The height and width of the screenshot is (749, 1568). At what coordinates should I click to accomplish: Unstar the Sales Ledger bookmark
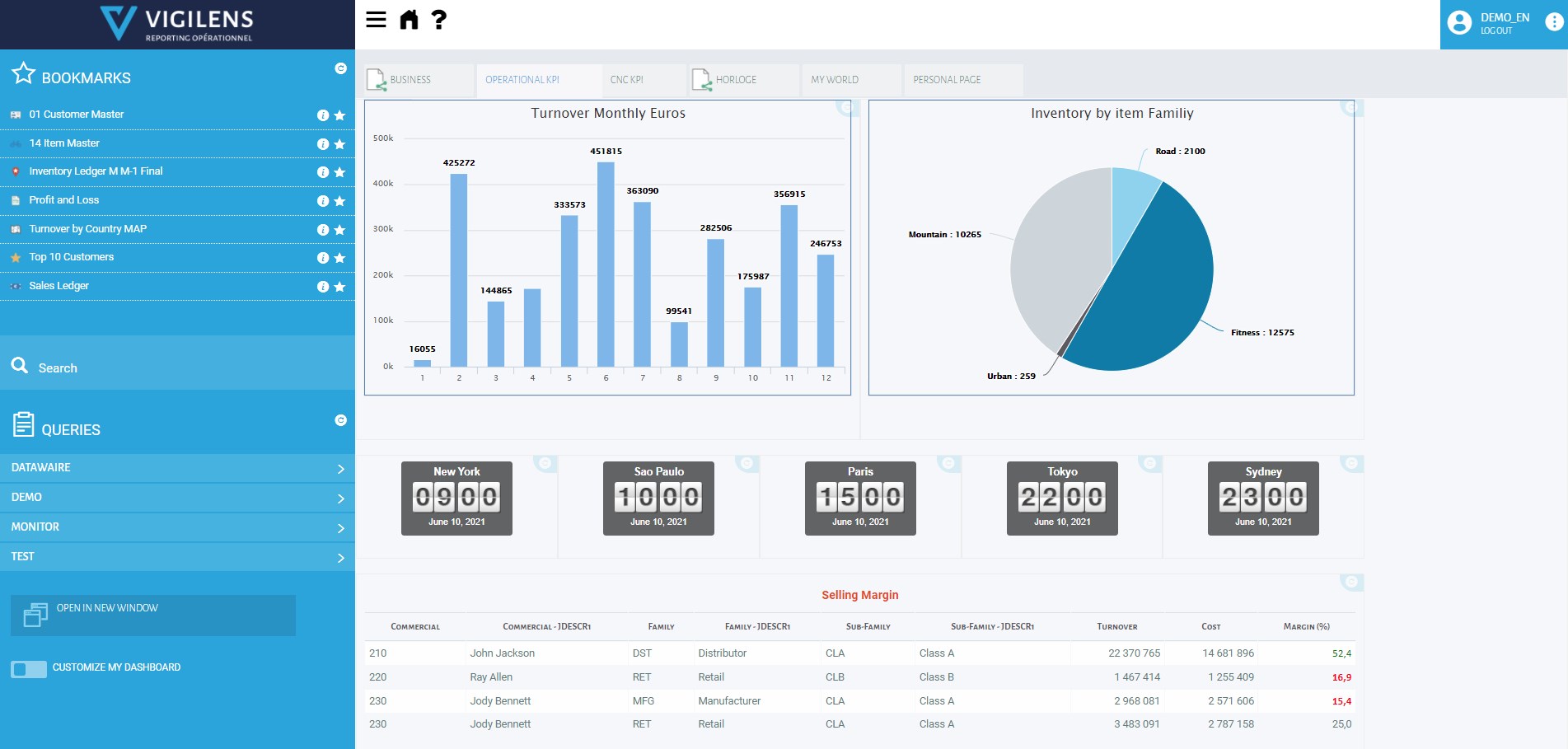pos(339,287)
